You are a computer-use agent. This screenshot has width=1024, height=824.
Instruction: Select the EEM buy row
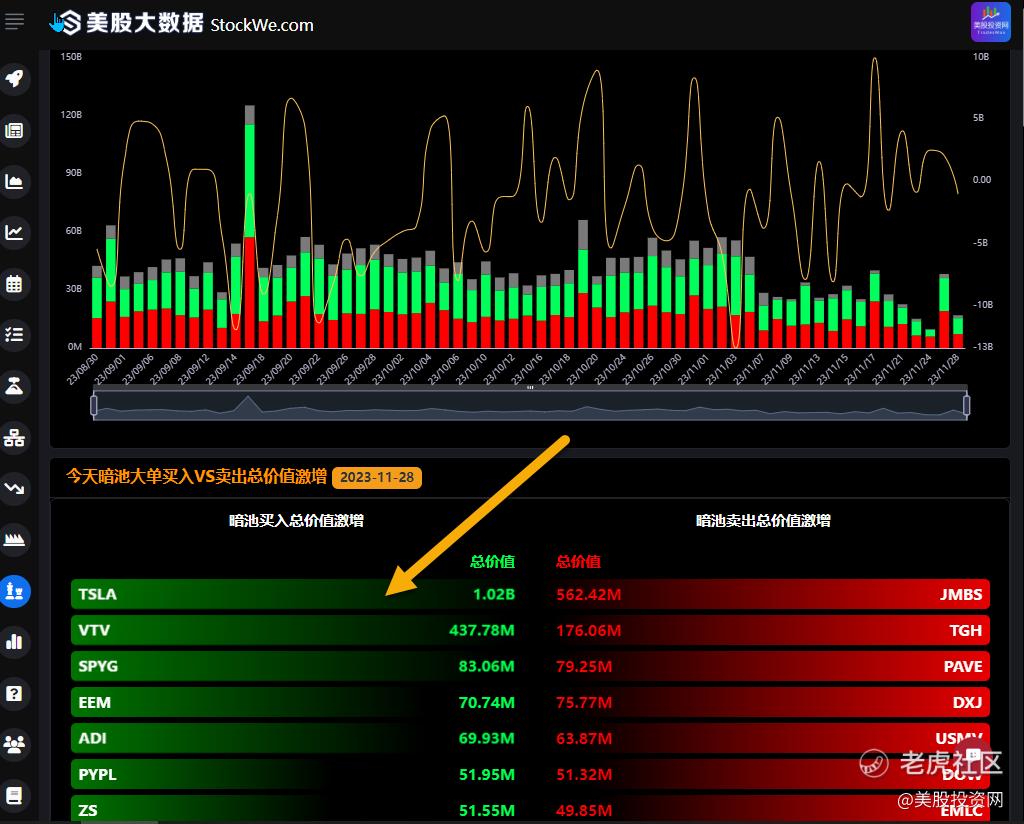[x=296, y=703]
